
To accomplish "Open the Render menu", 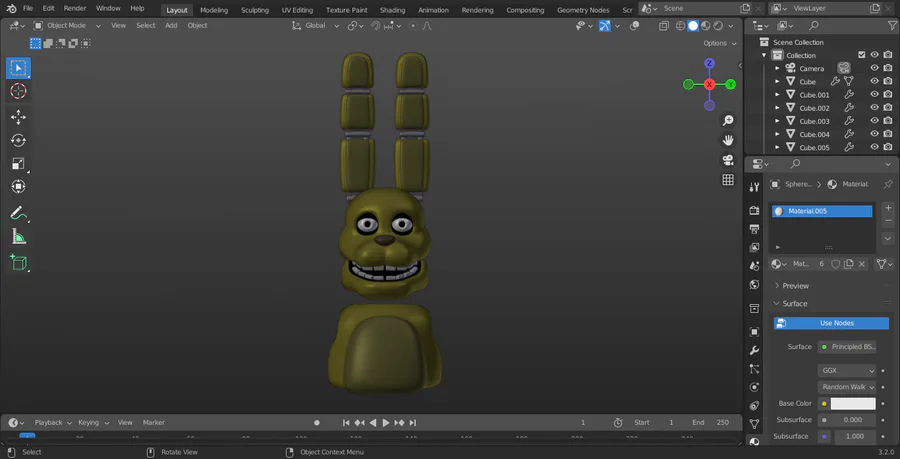I will click(x=75, y=9).
